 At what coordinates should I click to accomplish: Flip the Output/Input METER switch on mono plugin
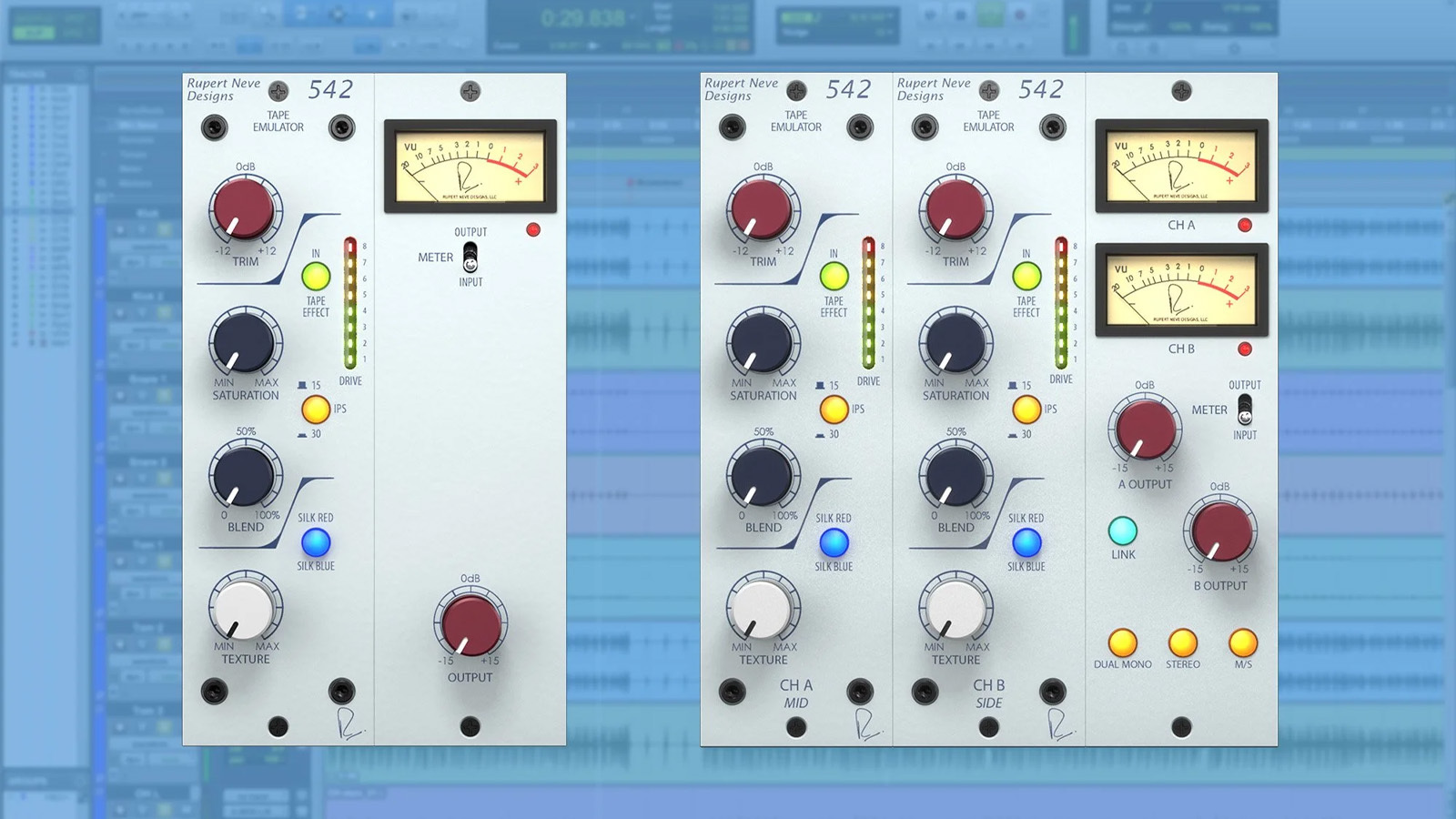click(470, 258)
